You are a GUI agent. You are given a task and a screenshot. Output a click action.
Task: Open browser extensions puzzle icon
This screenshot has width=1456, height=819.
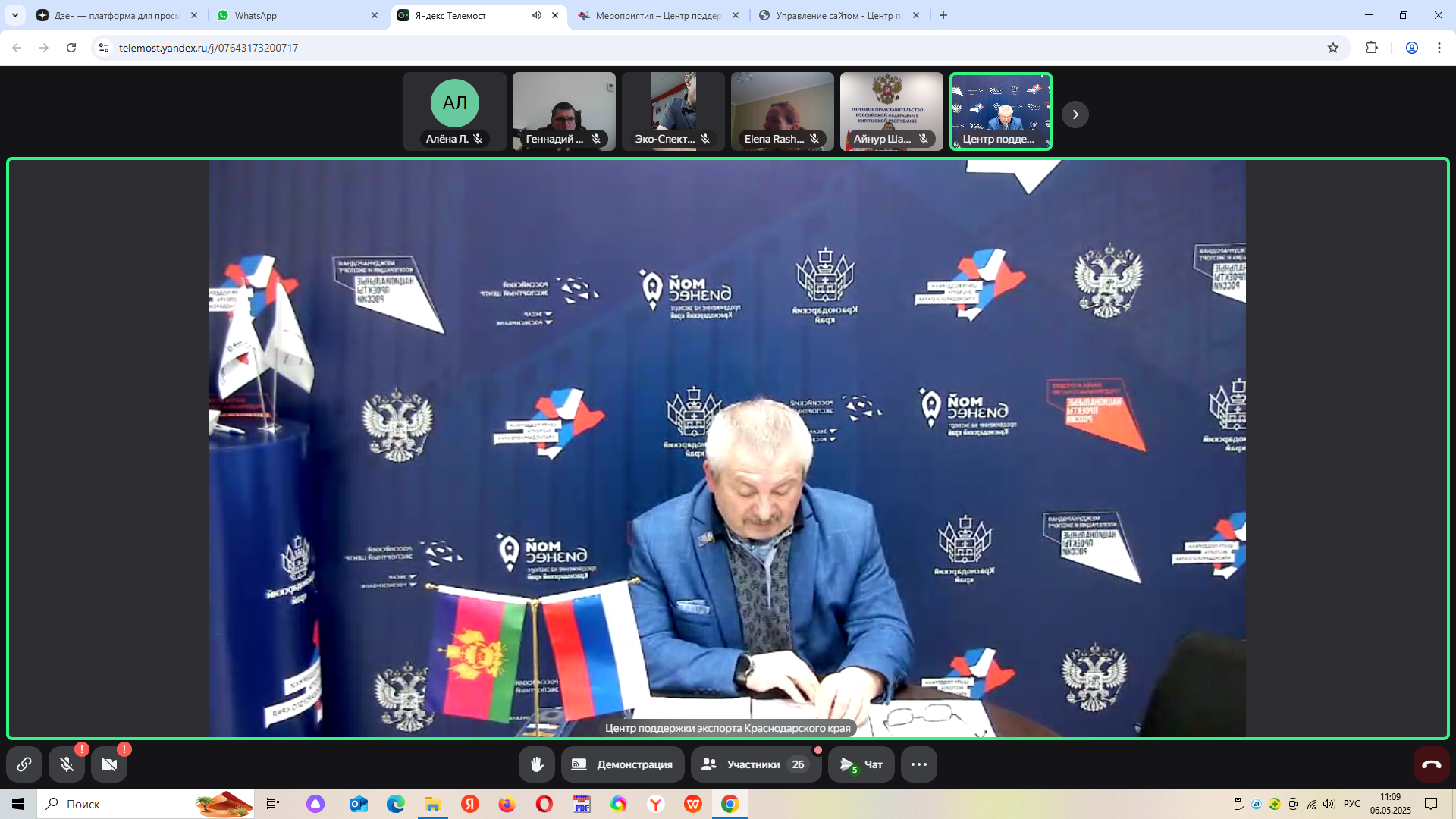1371,48
